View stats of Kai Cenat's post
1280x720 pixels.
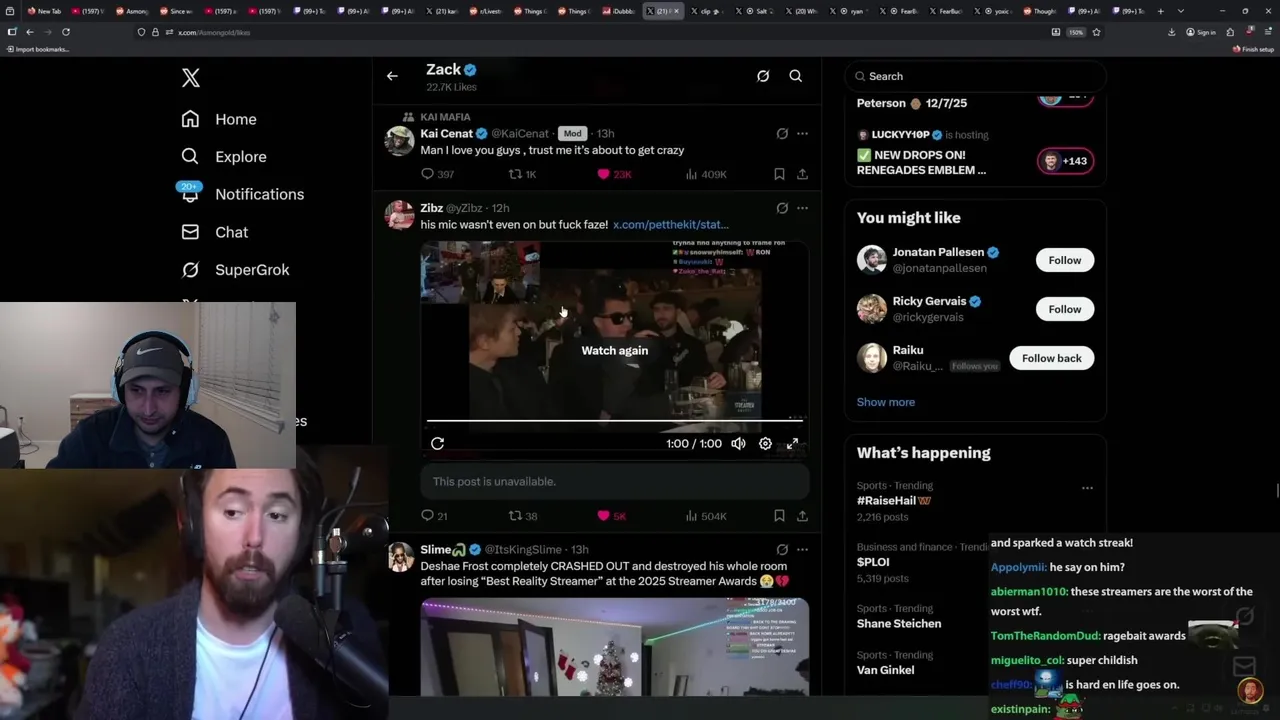click(706, 174)
